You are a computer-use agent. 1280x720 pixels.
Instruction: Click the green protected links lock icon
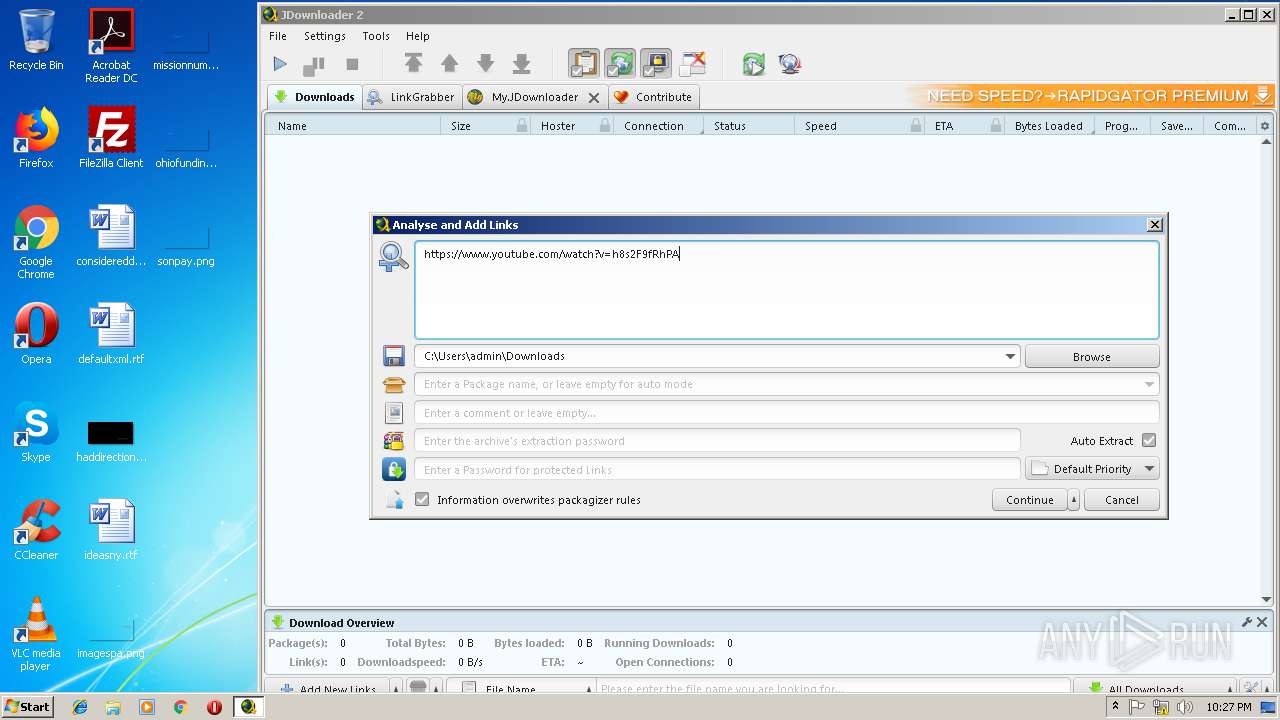point(394,469)
